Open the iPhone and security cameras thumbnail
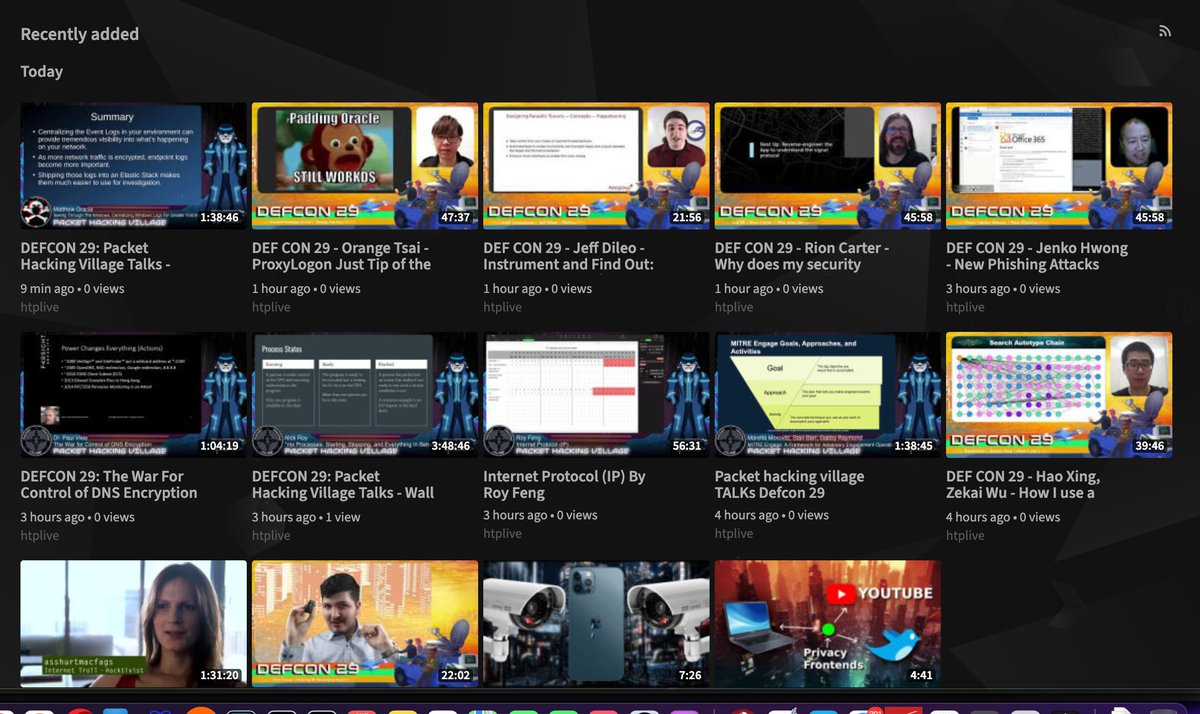Image resolution: width=1200 pixels, height=714 pixels. click(x=597, y=623)
